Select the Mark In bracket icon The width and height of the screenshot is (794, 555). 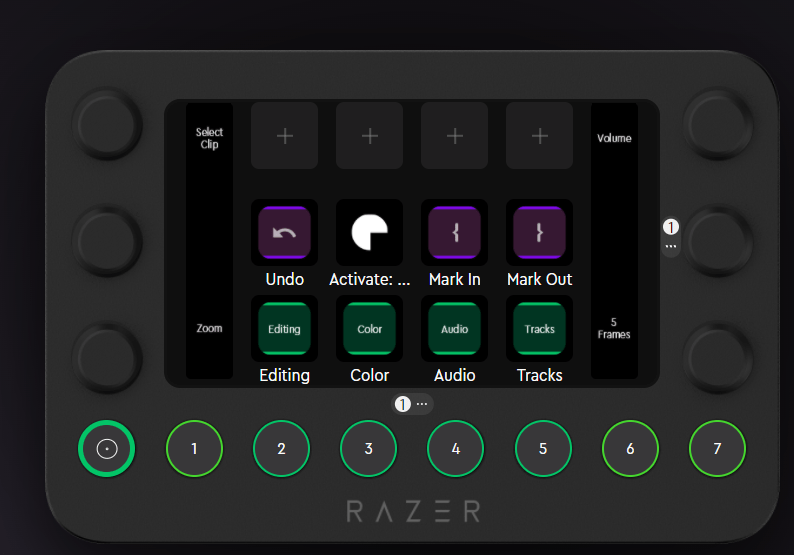tap(454, 233)
